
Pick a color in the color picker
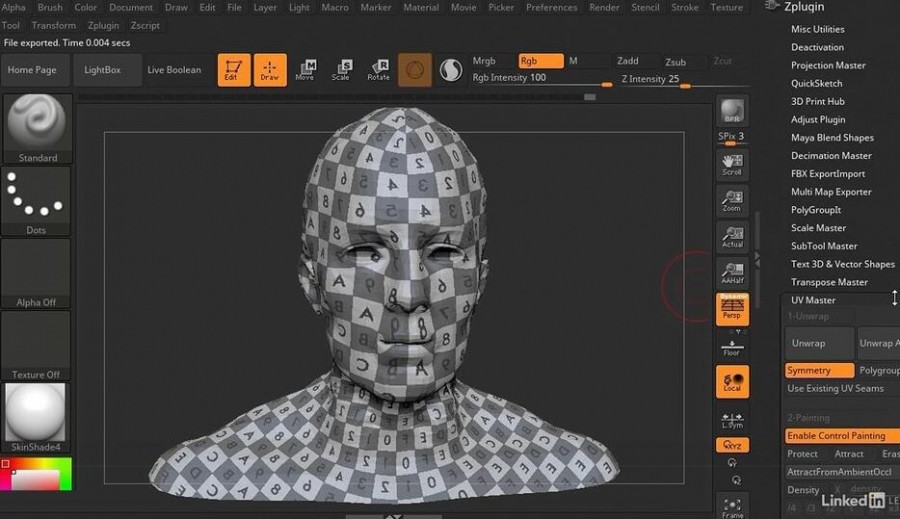pos(36,474)
